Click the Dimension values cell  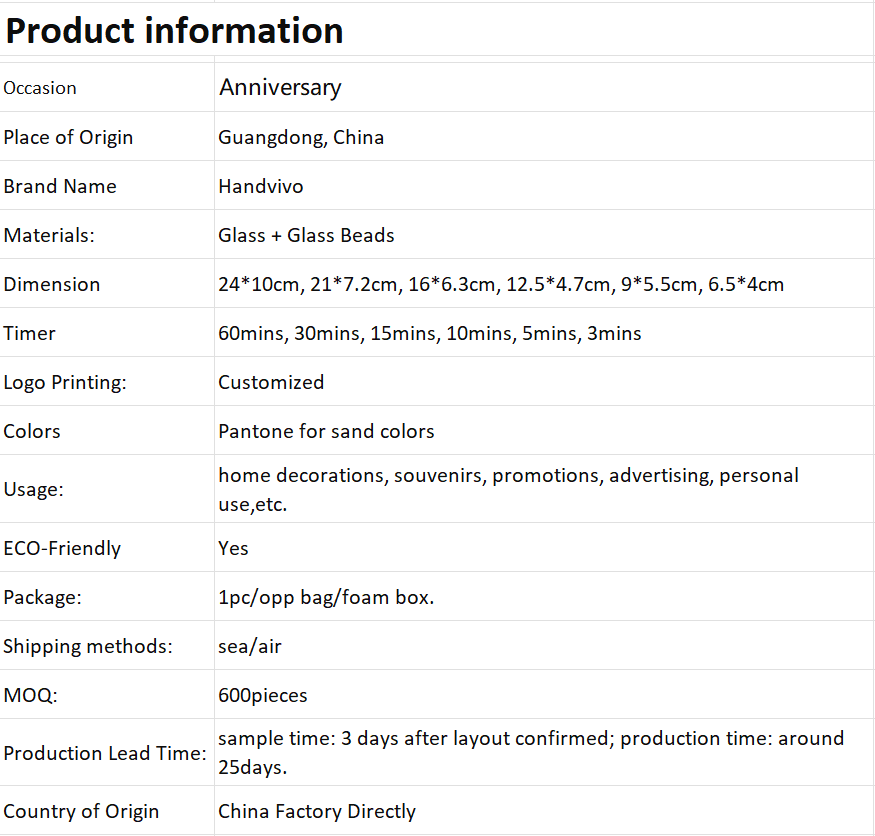point(544,284)
